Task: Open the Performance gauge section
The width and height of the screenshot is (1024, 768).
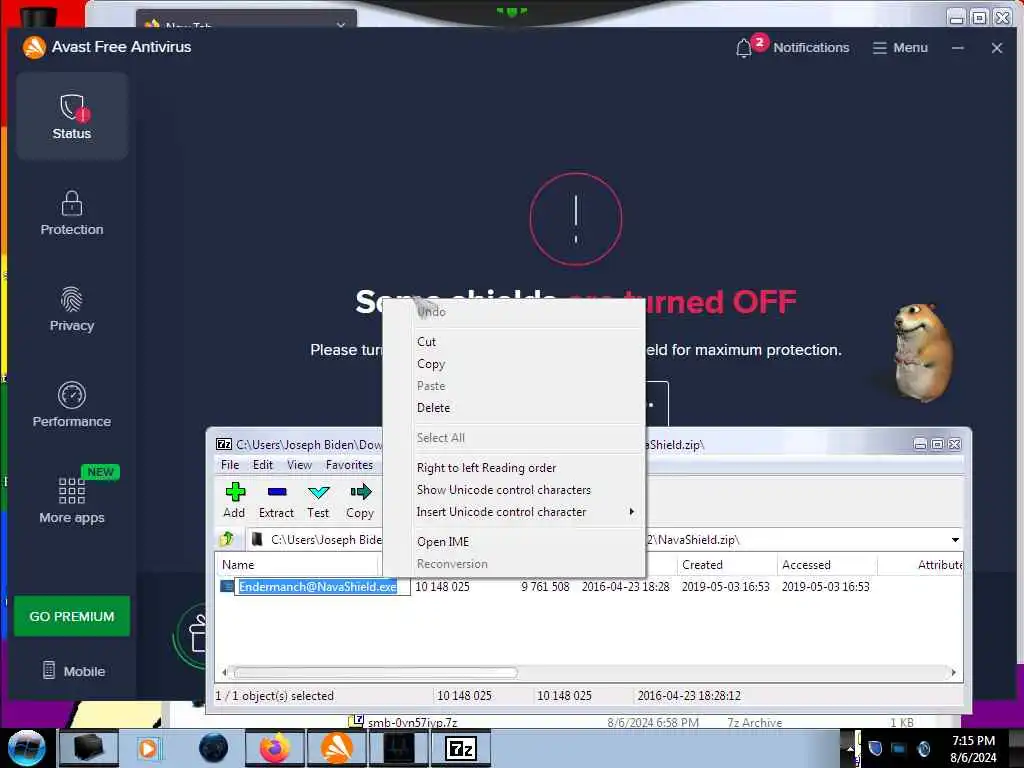Action: click(x=72, y=405)
